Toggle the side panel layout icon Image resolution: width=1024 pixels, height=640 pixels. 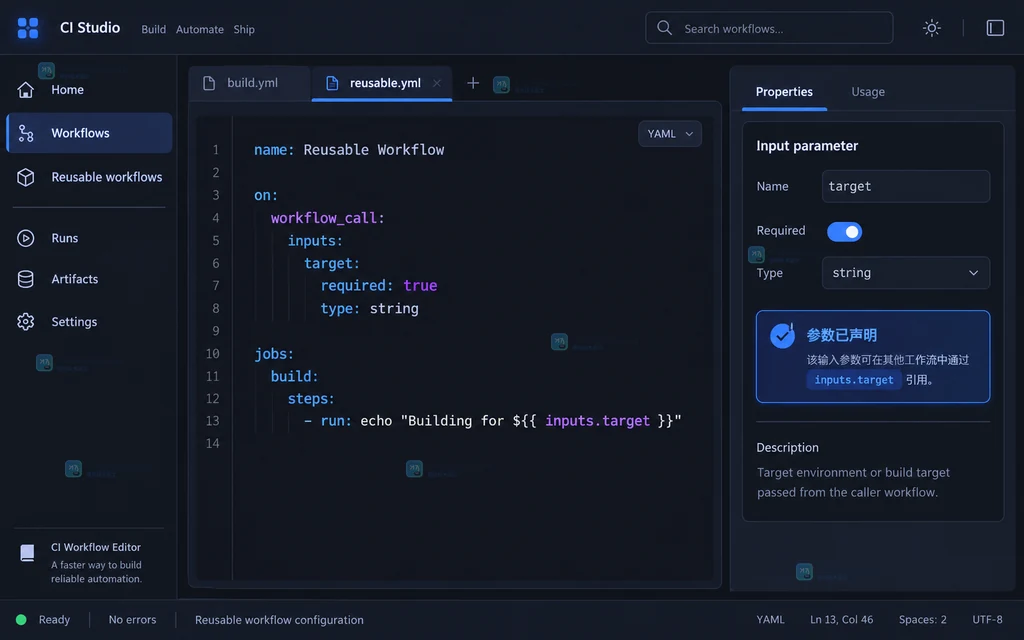click(995, 28)
